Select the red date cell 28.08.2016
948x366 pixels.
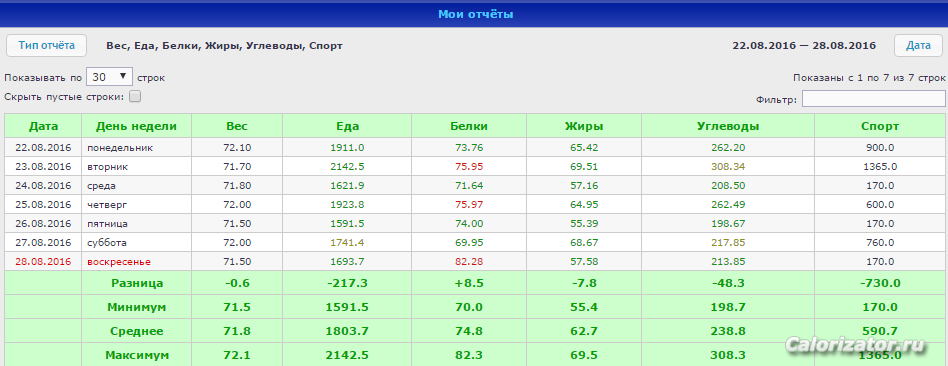[44, 262]
